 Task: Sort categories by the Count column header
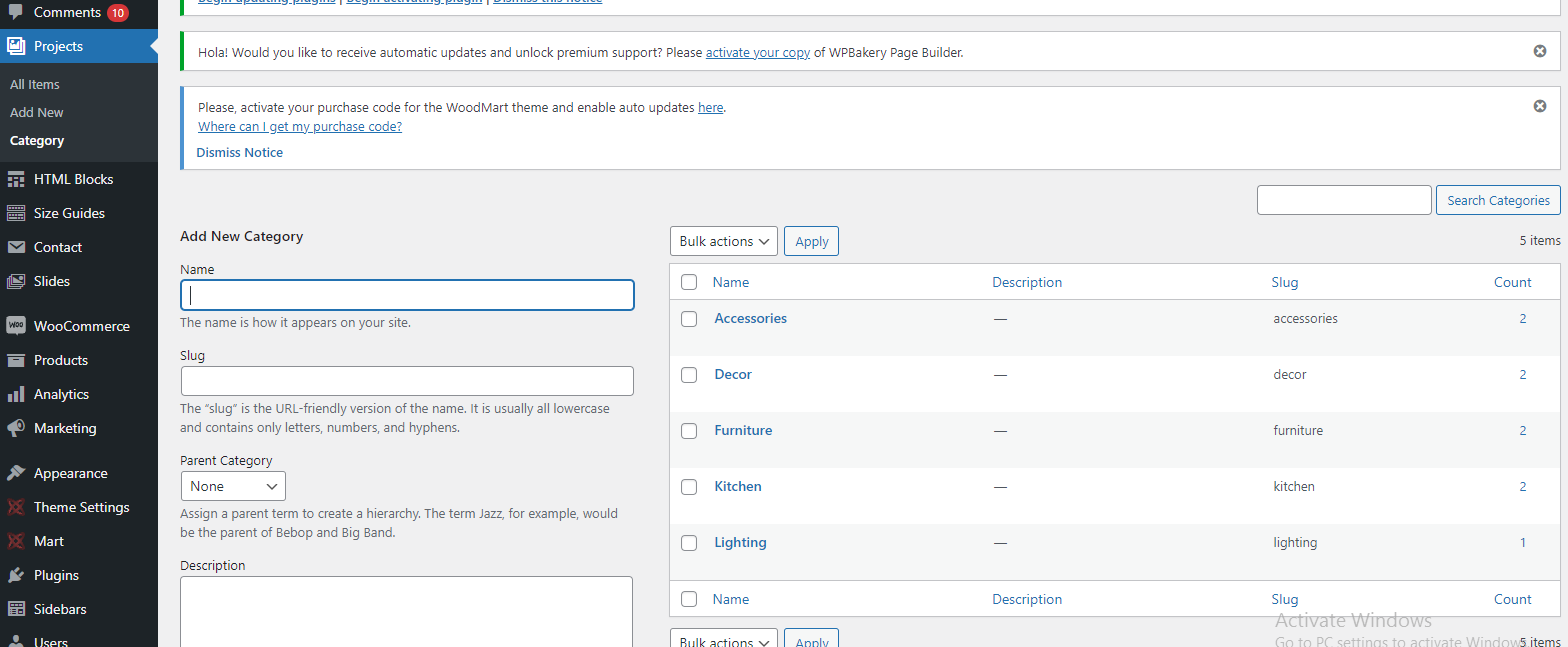pyautogui.click(x=1512, y=282)
